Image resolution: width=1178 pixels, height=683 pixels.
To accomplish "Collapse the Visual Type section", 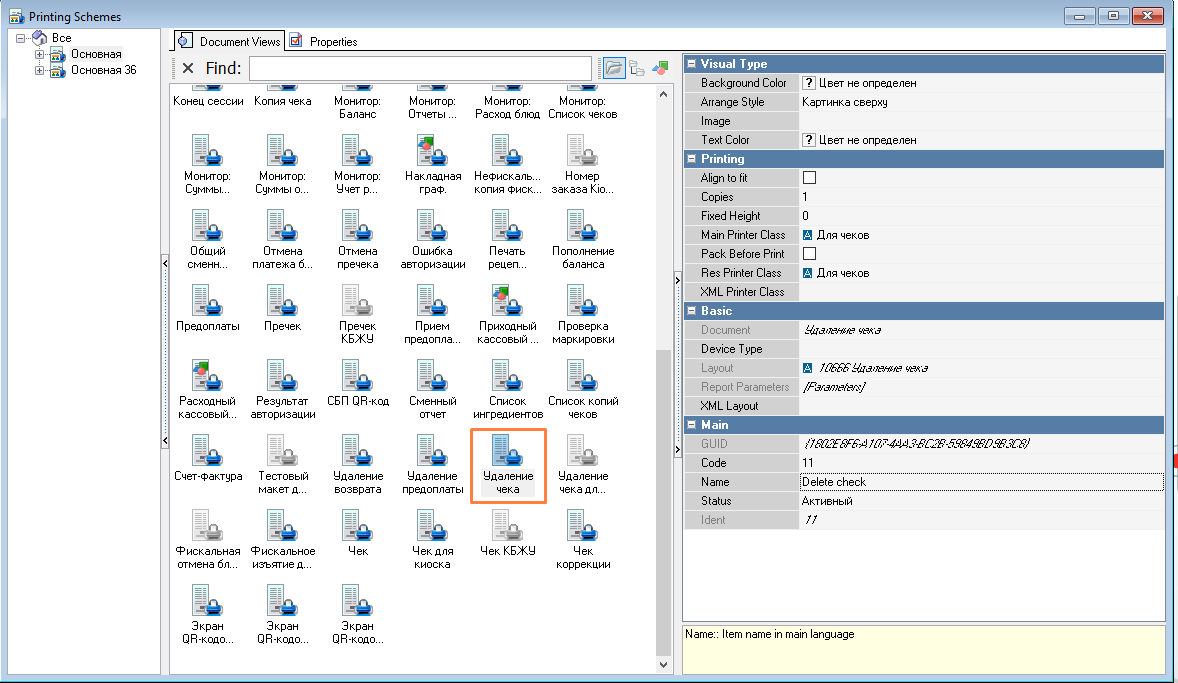I will 692,64.
